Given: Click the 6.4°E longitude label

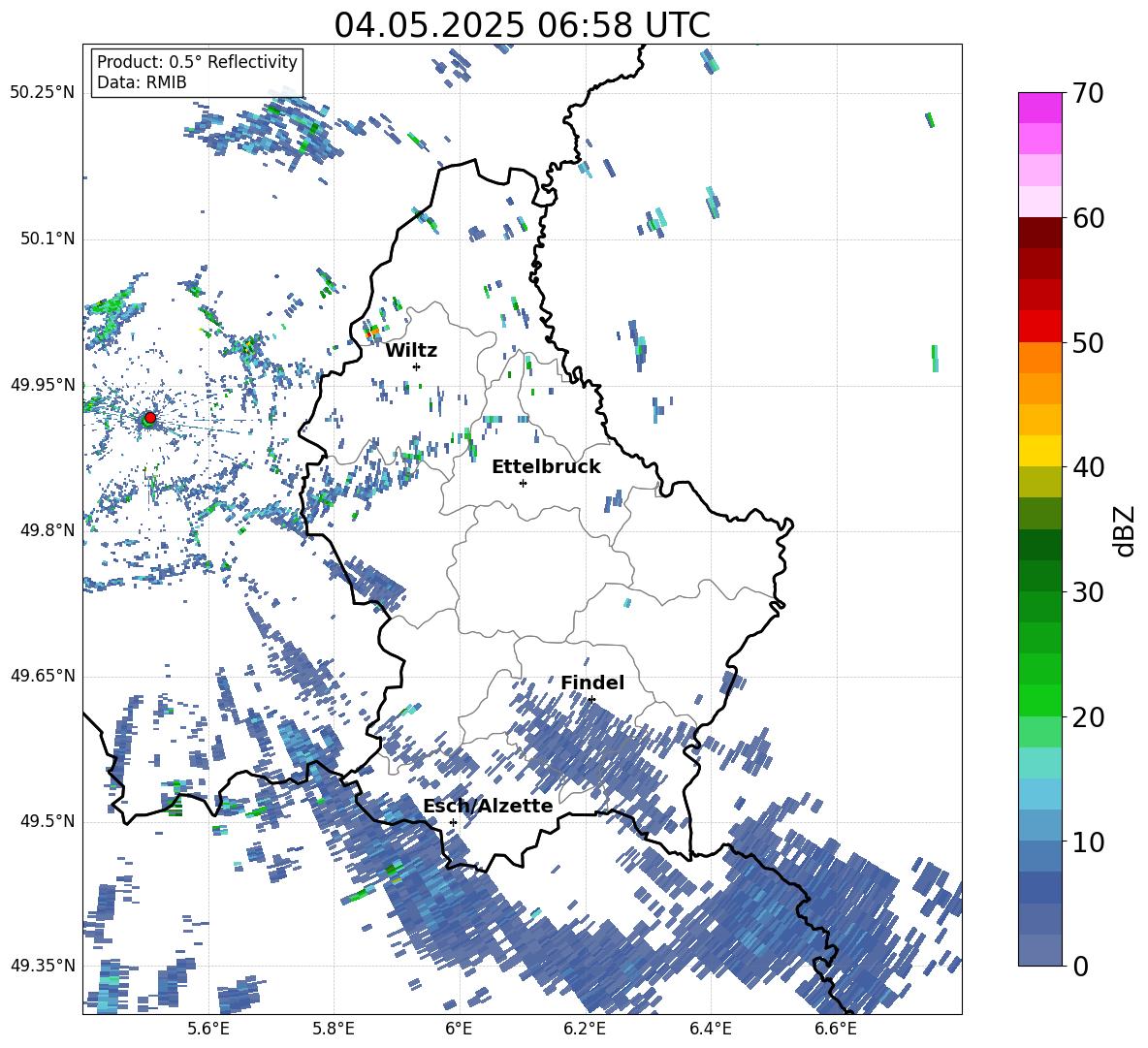Looking at the screenshot, I should pos(710,1029).
